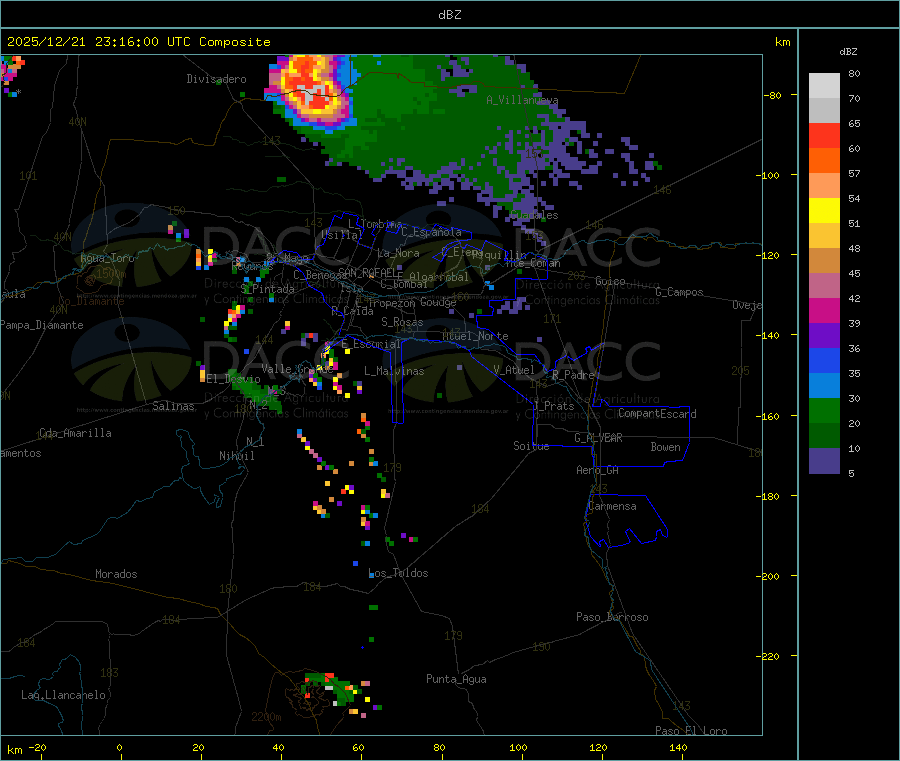This screenshot has width=900, height=761.
Task: Click the -80 km vertical axis tick label
Action: coord(772,95)
